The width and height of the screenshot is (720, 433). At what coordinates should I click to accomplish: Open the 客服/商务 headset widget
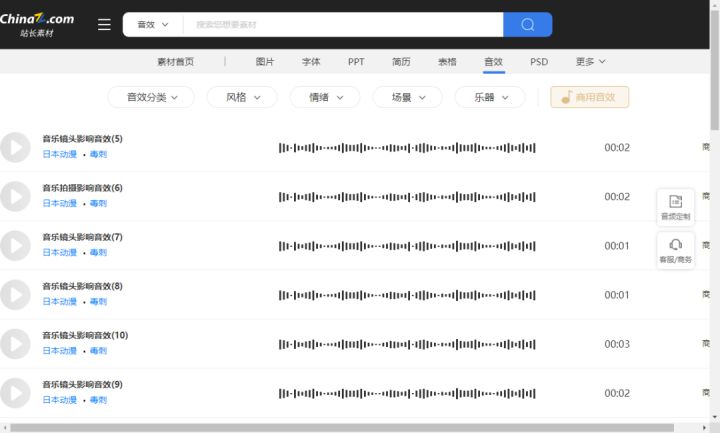pos(675,250)
